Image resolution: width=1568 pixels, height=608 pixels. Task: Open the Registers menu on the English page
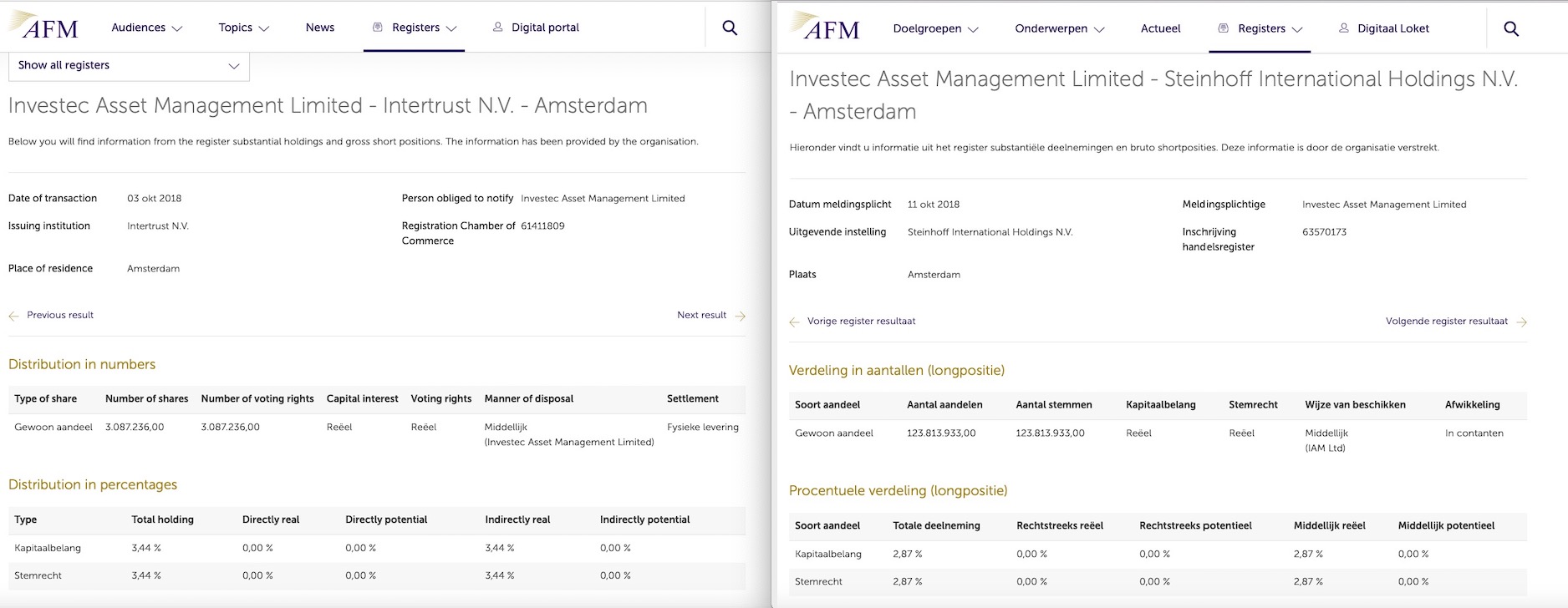(415, 28)
